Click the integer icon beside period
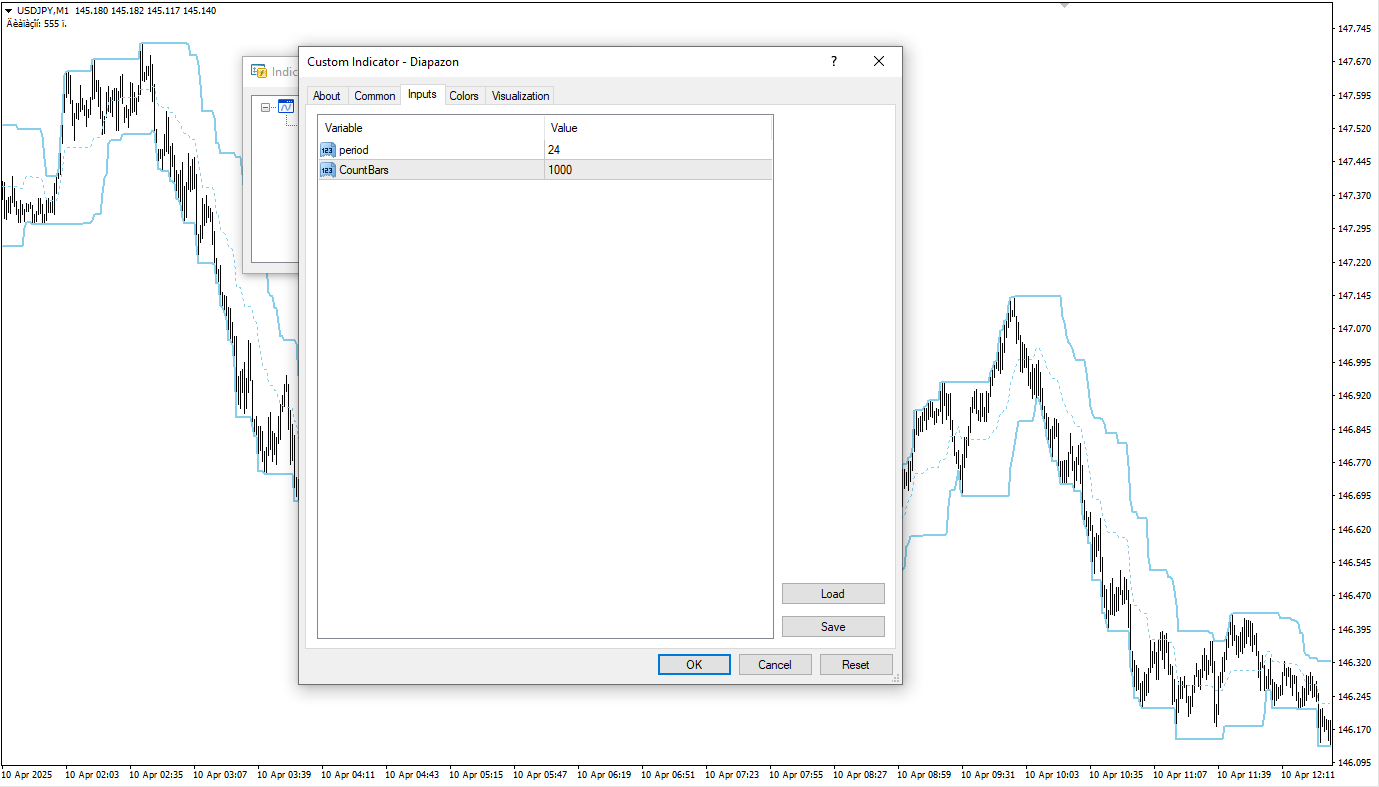The image size is (1379, 787). (x=328, y=150)
